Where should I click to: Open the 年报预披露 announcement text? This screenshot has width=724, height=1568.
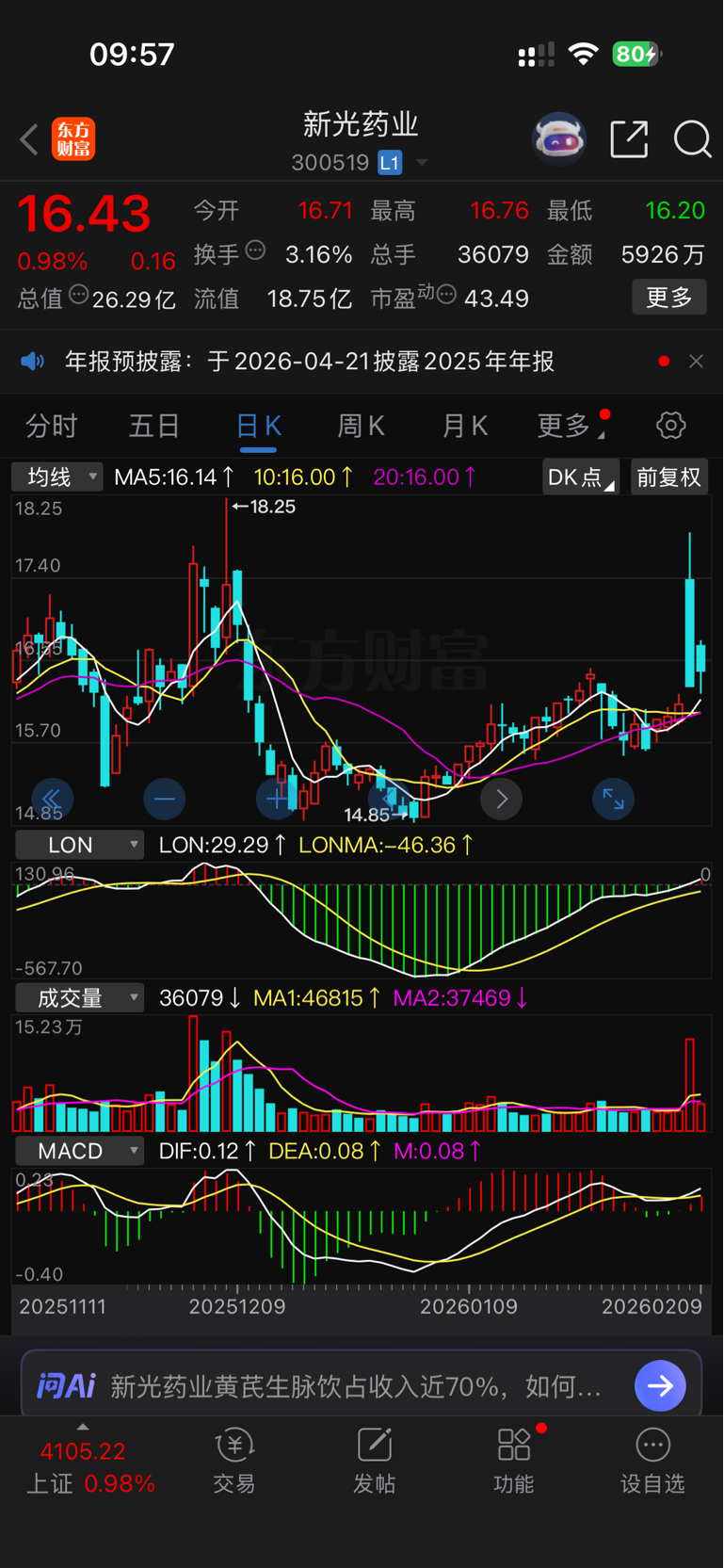(x=310, y=362)
